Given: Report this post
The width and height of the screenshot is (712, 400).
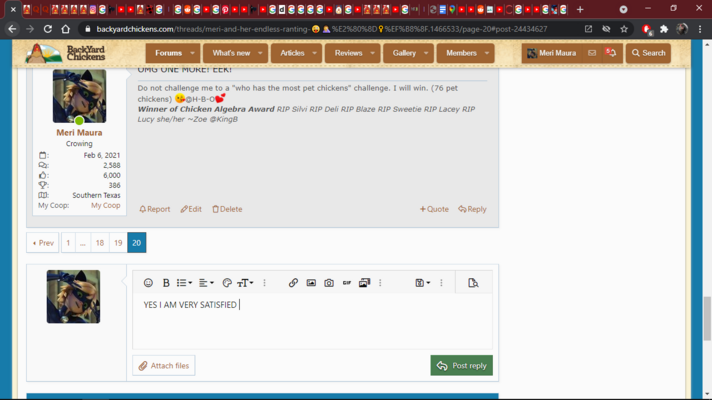Looking at the screenshot, I should pyautogui.click(x=155, y=209).
